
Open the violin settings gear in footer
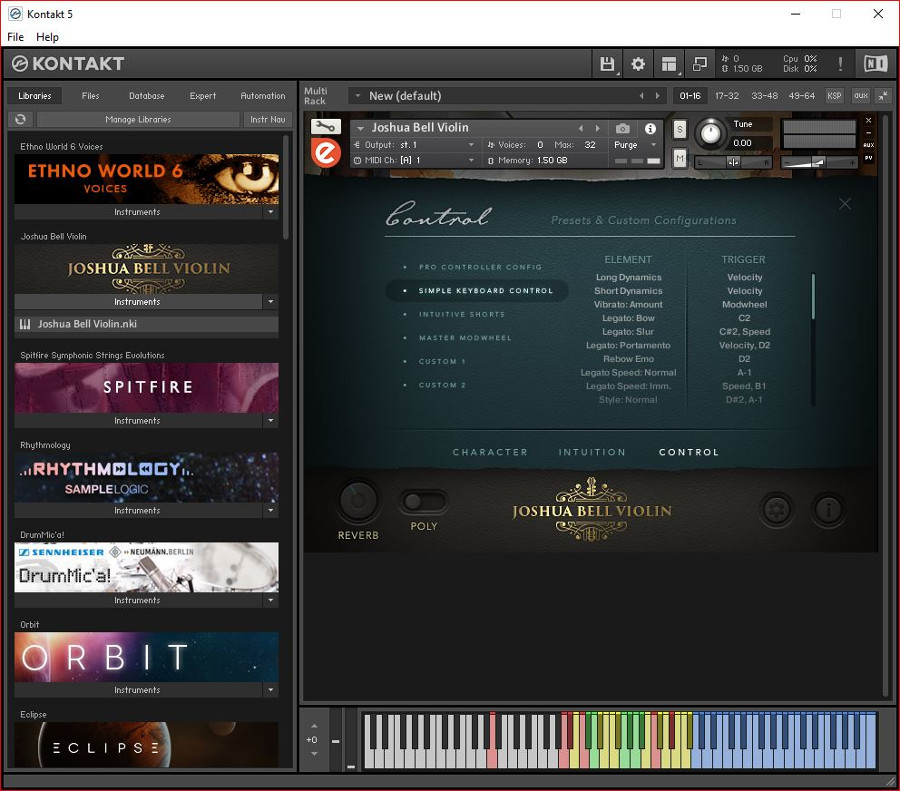[x=778, y=509]
